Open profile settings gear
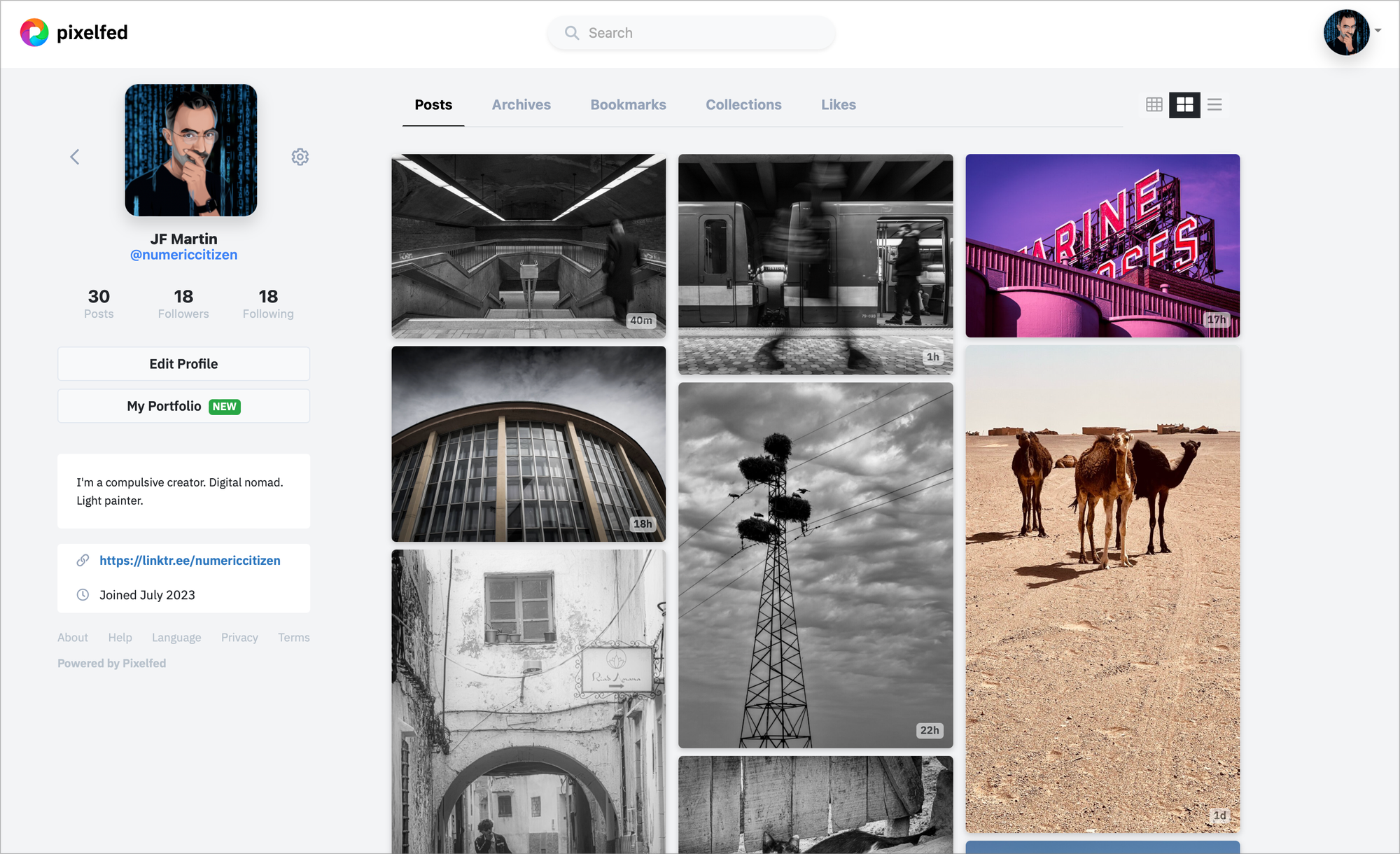Image resolution: width=1400 pixels, height=854 pixels. tap(300, 156)
